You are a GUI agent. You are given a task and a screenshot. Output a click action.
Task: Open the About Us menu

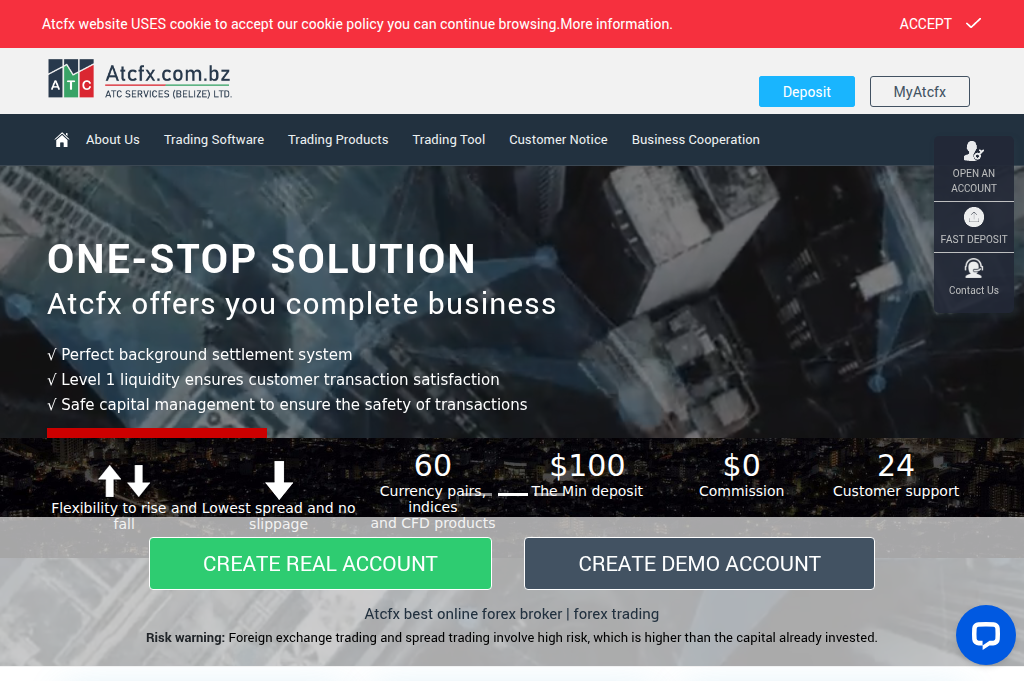(x=112, y=140)
